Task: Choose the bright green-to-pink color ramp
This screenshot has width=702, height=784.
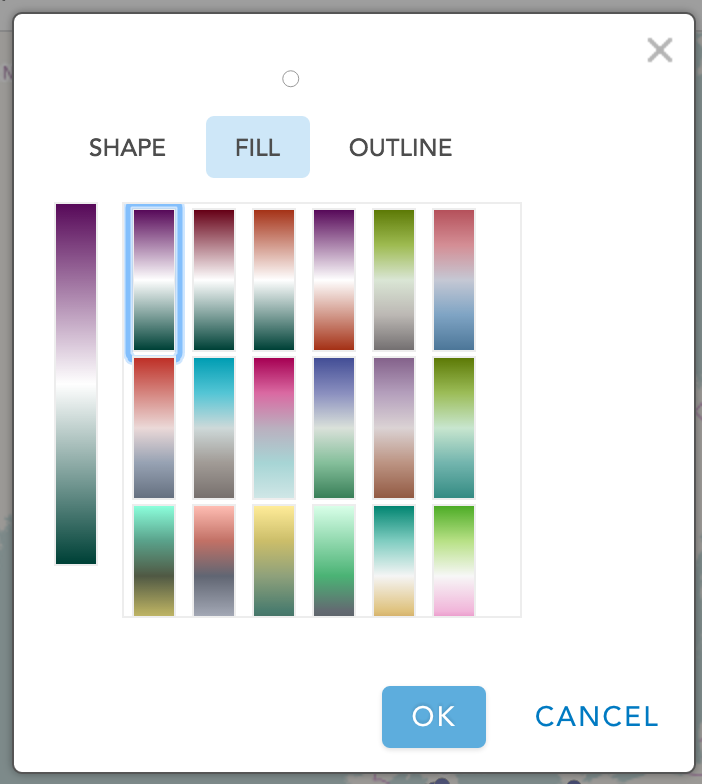Action: tap(454, 560)
